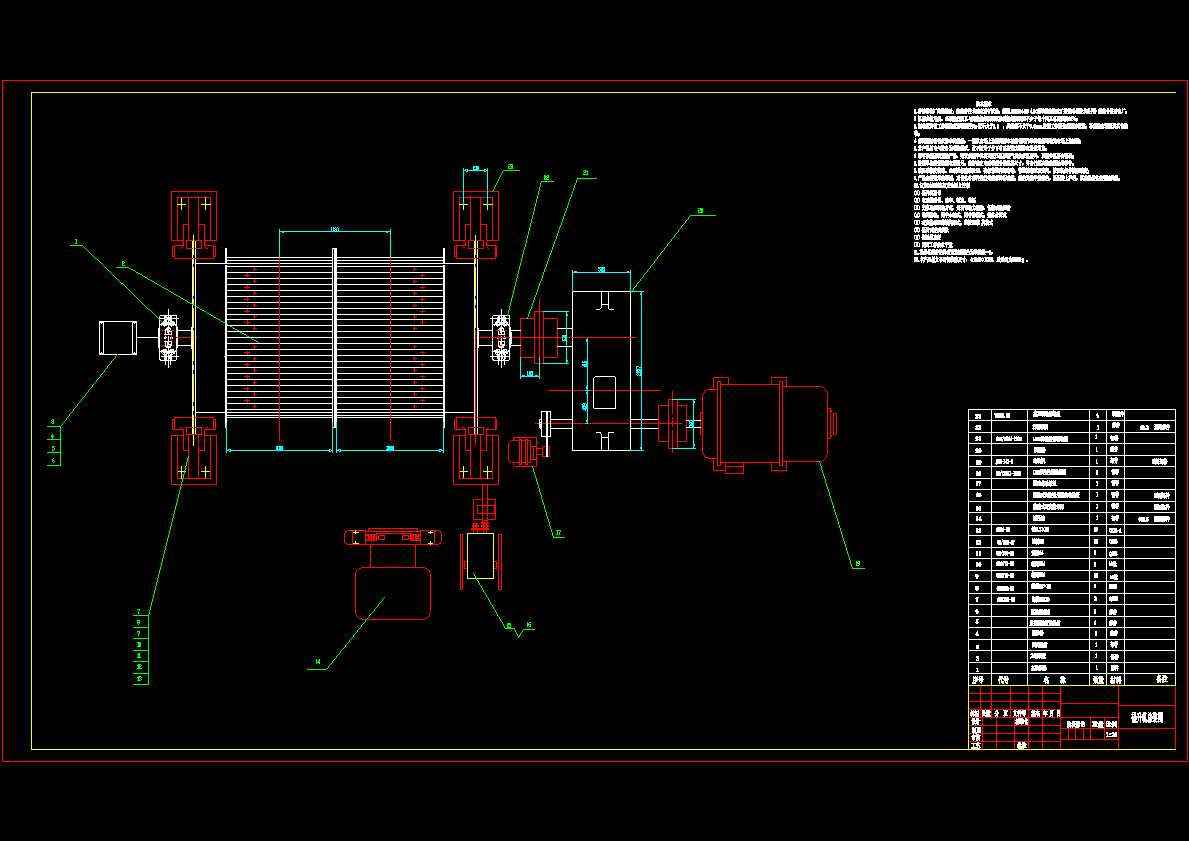
Task: Select balloon label 20 above the gearbox
Action: (x=701, y=211)
